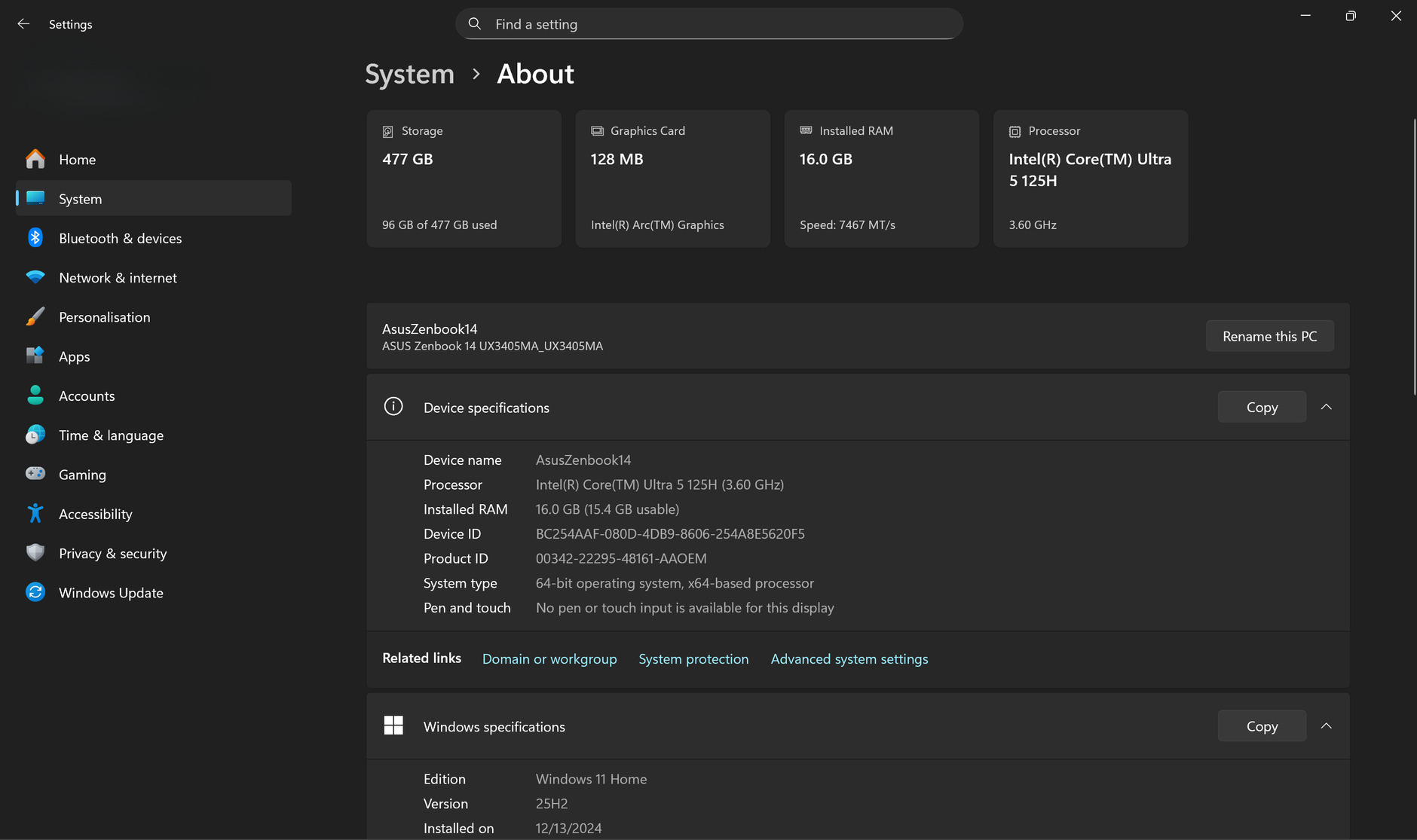Open Bluetooth & devices icon
Screen dimensions: 1417x840
(x=35, y=238)
